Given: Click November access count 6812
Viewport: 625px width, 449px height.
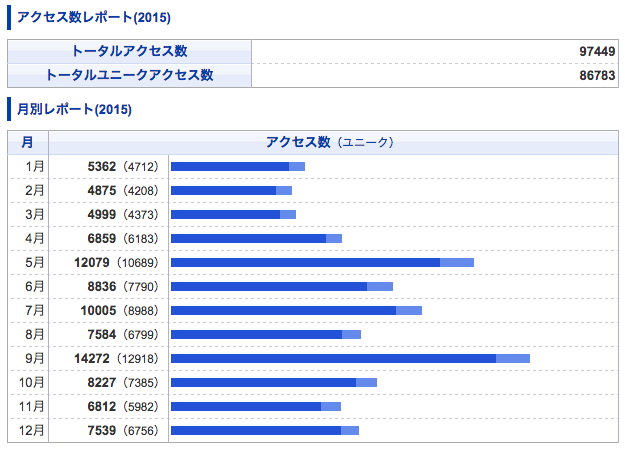Looking at the screenshot, I should pyautogui.click(x=102, y=406).
